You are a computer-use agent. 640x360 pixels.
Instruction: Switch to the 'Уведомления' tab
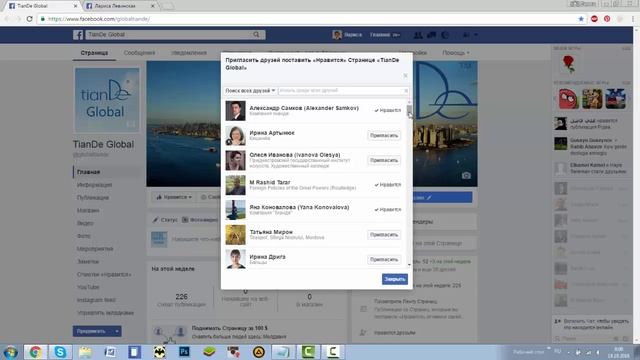[x=189, y=53]
